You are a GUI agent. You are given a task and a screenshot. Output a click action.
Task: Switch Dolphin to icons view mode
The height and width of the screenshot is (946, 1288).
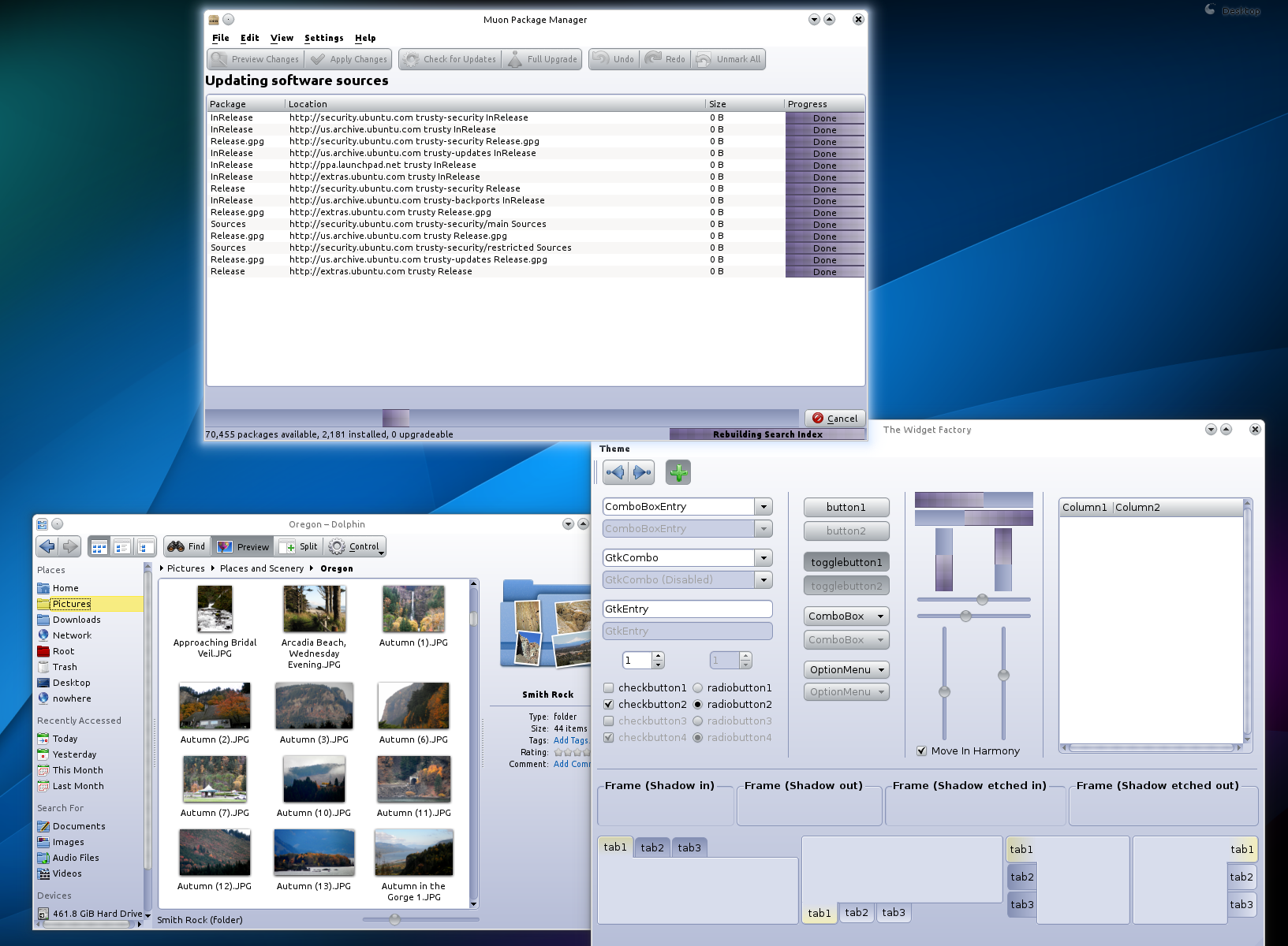pos(99,546)
